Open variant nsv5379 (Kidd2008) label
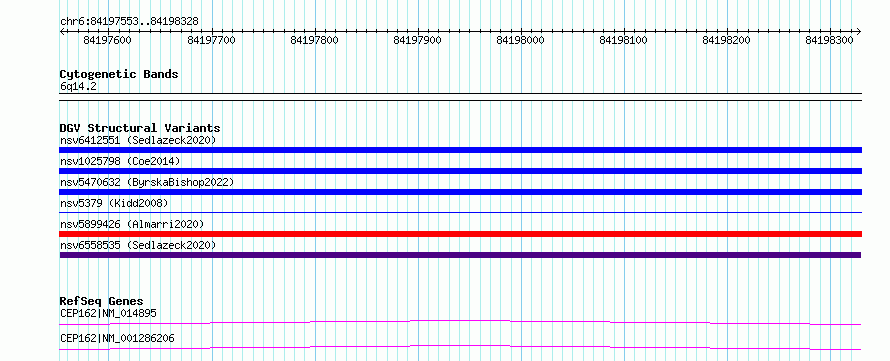The width and height of the screenshot is (890, 361). 114,203
